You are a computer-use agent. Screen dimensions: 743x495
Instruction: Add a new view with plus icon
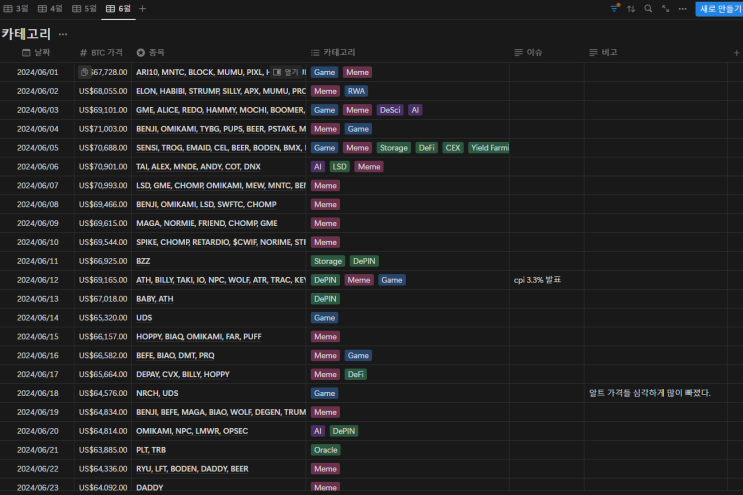(x=142, y=9)
